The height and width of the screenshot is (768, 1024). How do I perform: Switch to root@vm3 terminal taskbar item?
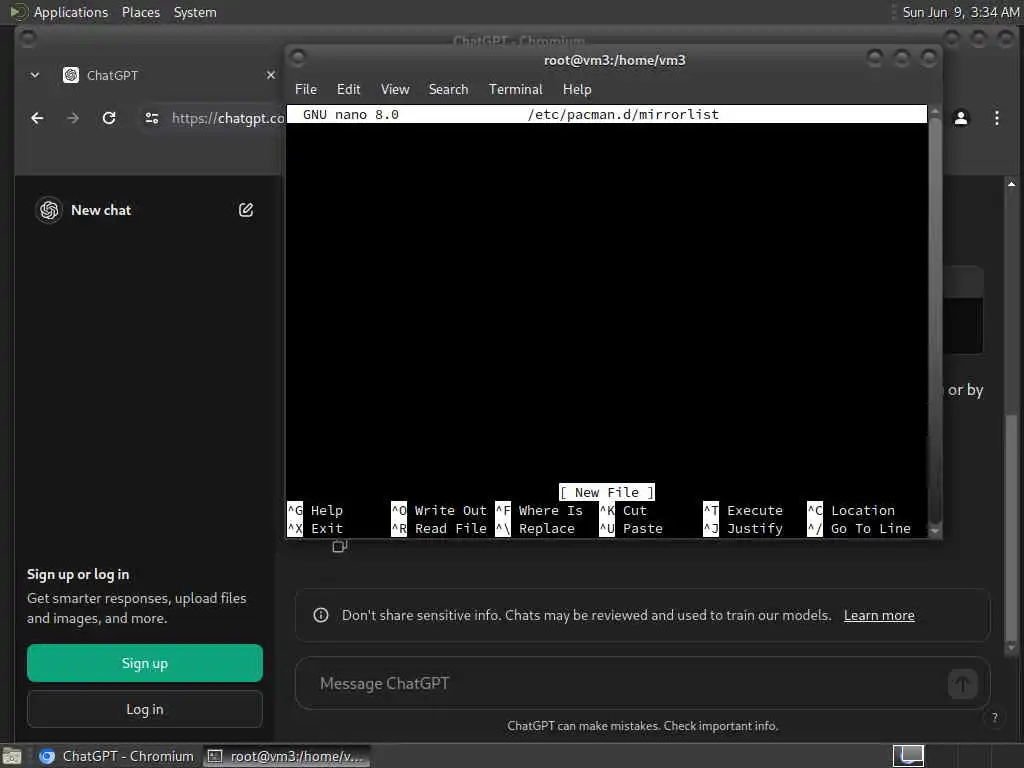coord(287,756)
